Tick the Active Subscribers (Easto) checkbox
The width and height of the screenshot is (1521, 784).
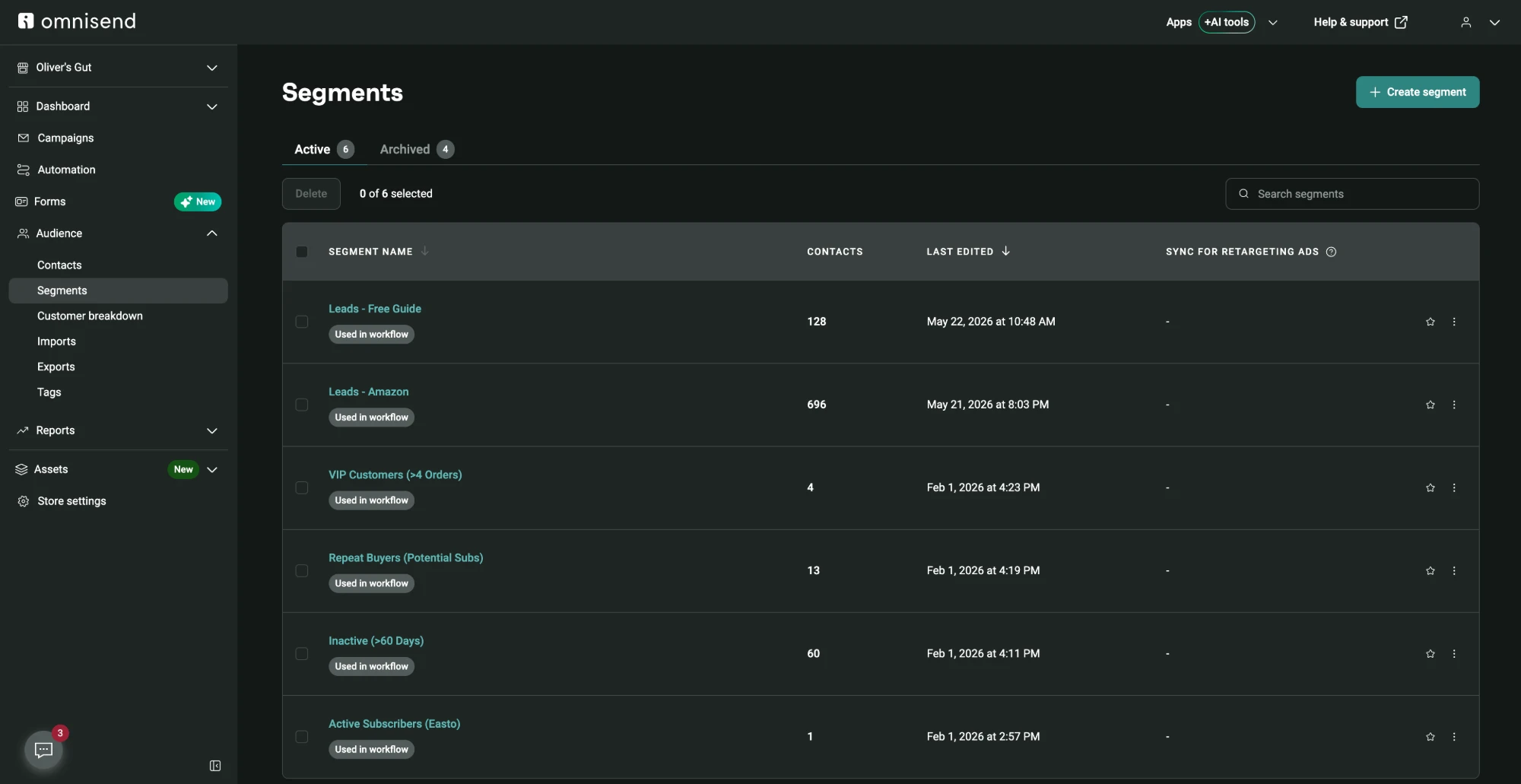click(x=302, y=736)
